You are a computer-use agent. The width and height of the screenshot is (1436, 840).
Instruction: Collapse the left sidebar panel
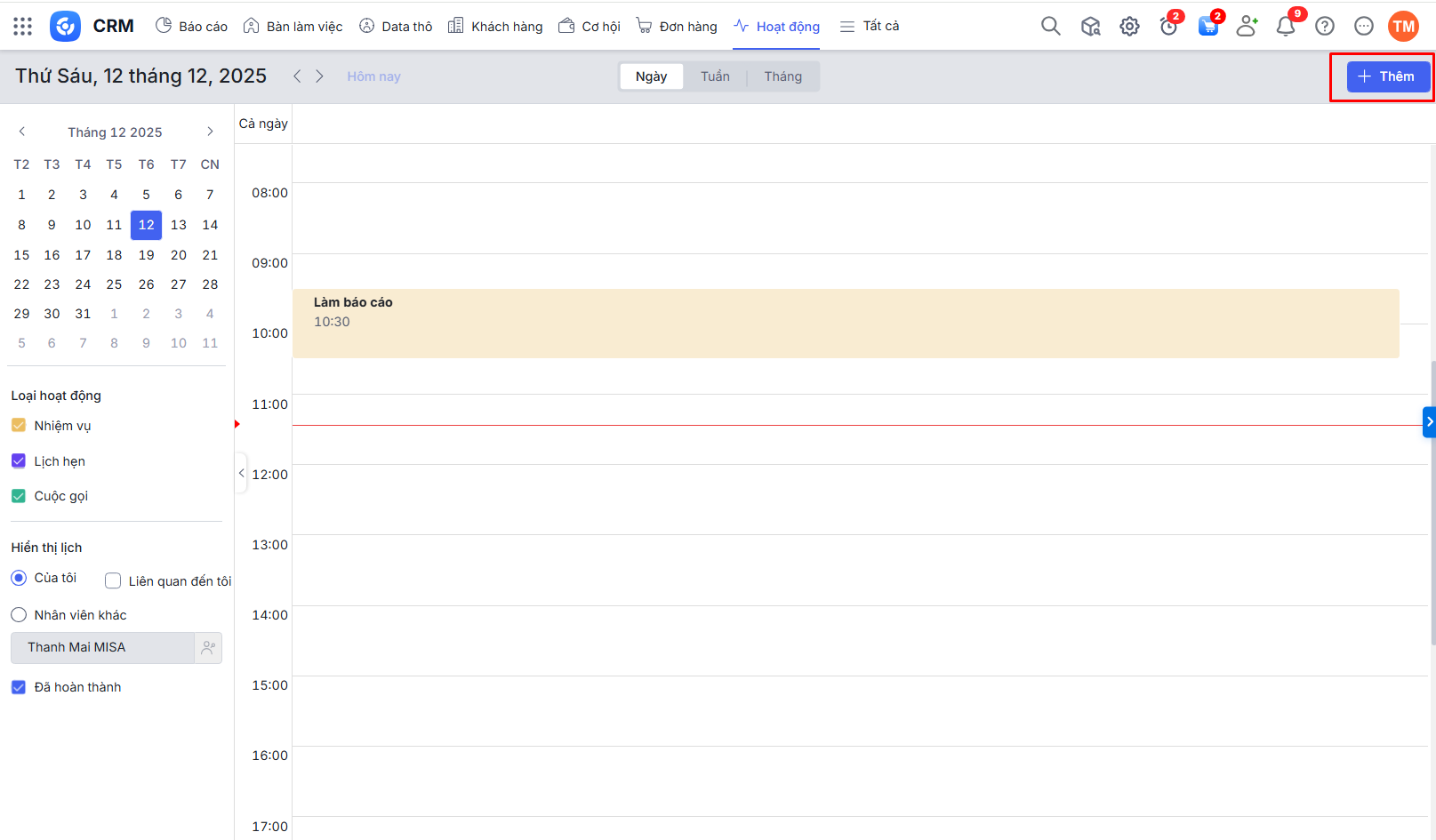tap(241, 474)
